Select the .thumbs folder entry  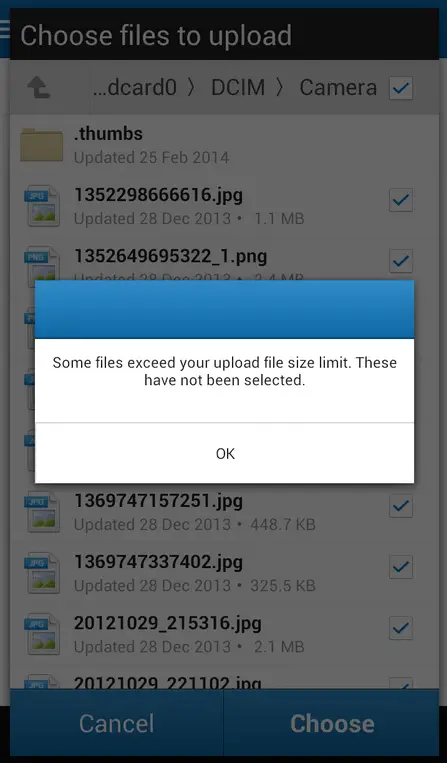click(224, 145)
